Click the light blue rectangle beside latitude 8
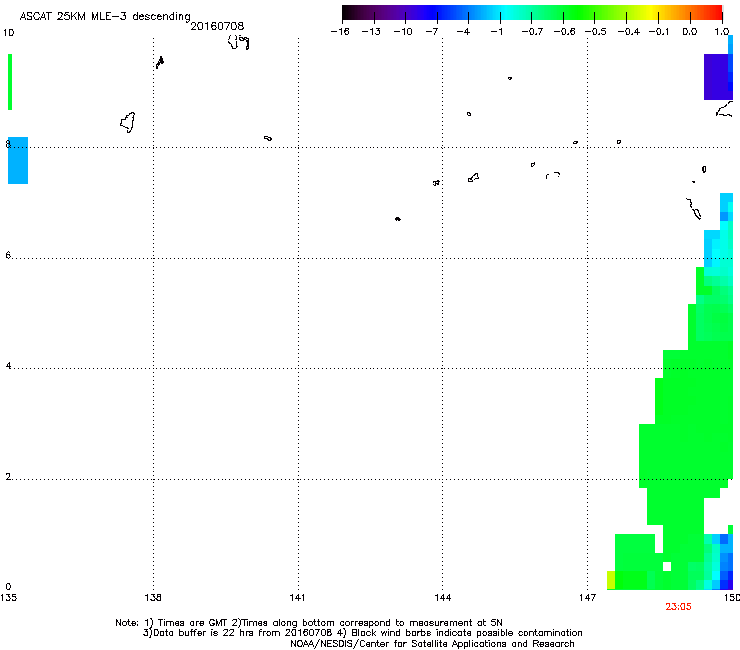Viewport: 740px width, 650px height. pos(18,160)
